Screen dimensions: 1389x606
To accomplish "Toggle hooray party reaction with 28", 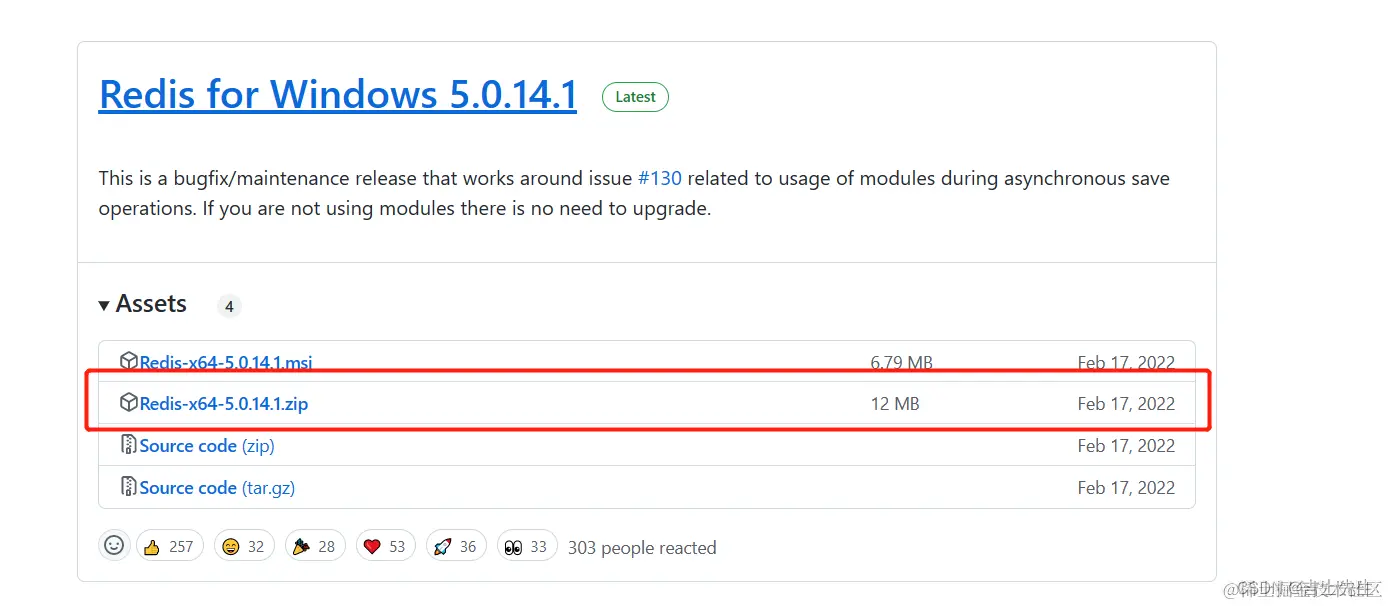I will tap(315, 546).
